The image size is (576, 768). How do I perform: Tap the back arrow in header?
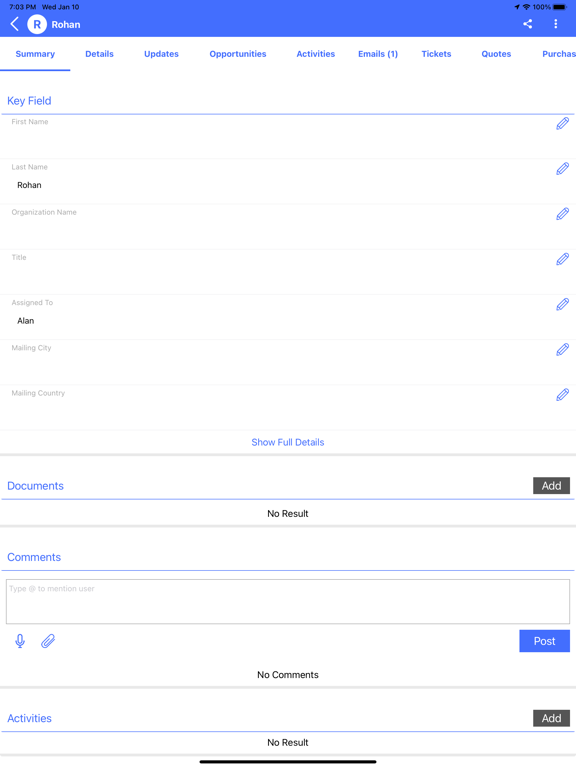[x=15, y=24]
